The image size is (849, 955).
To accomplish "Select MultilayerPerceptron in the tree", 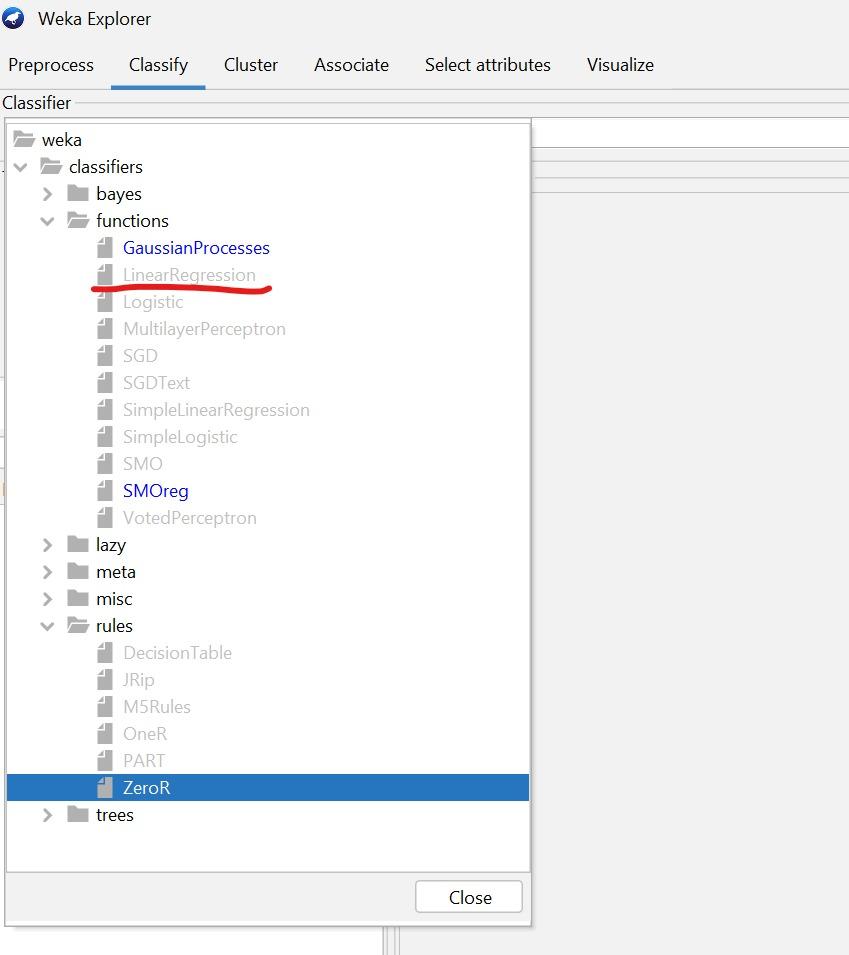I will click(204, 329).
